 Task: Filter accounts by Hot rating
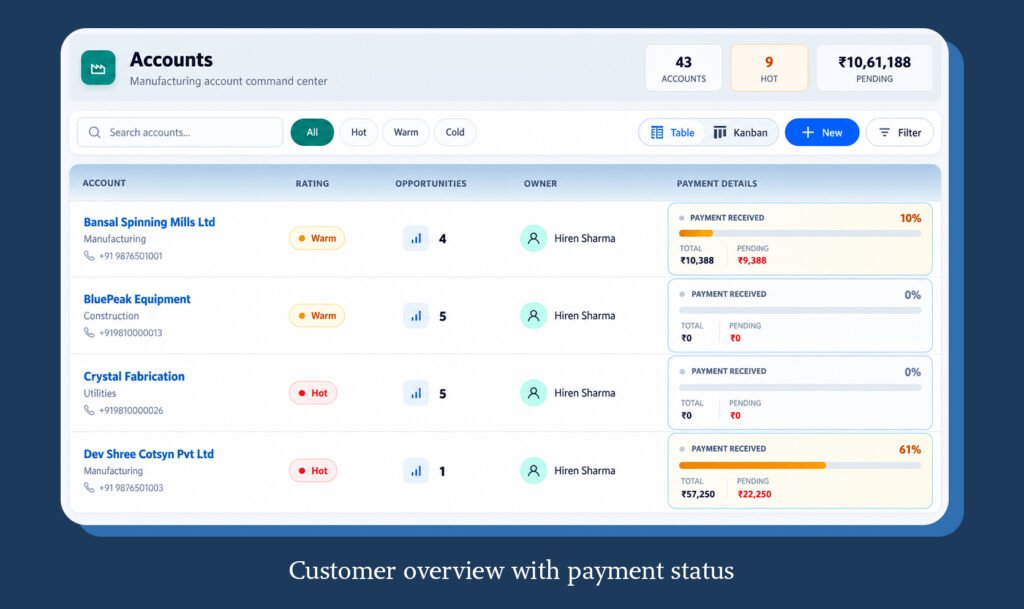(359, 133)
